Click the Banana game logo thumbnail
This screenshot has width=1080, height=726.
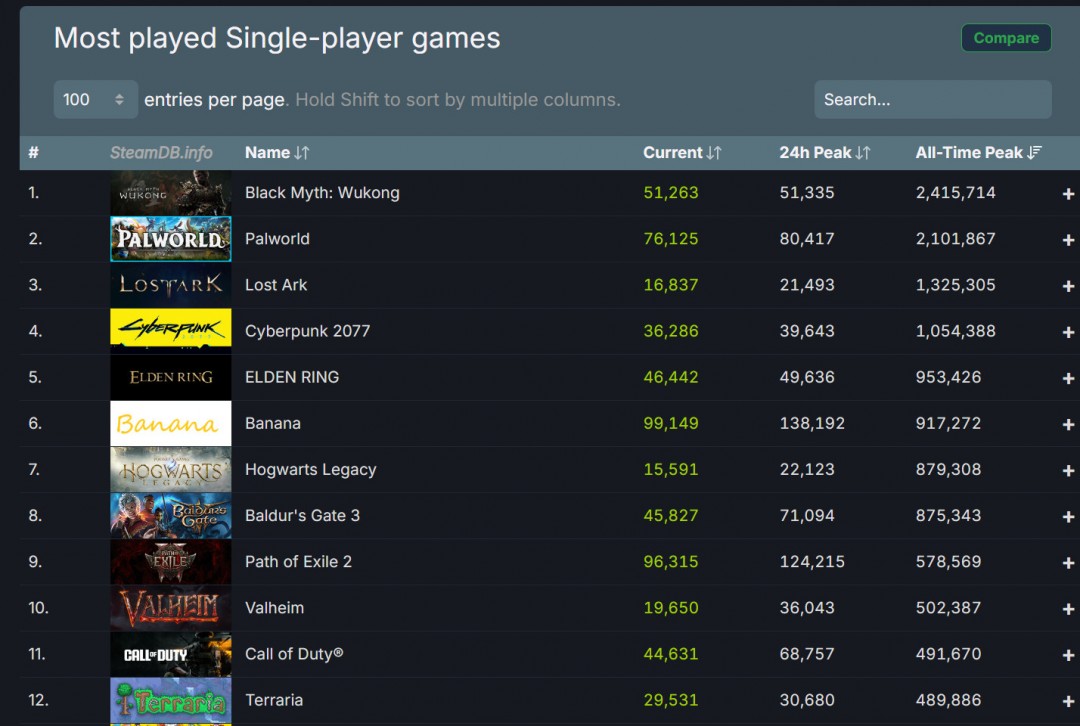coord(170,423)
